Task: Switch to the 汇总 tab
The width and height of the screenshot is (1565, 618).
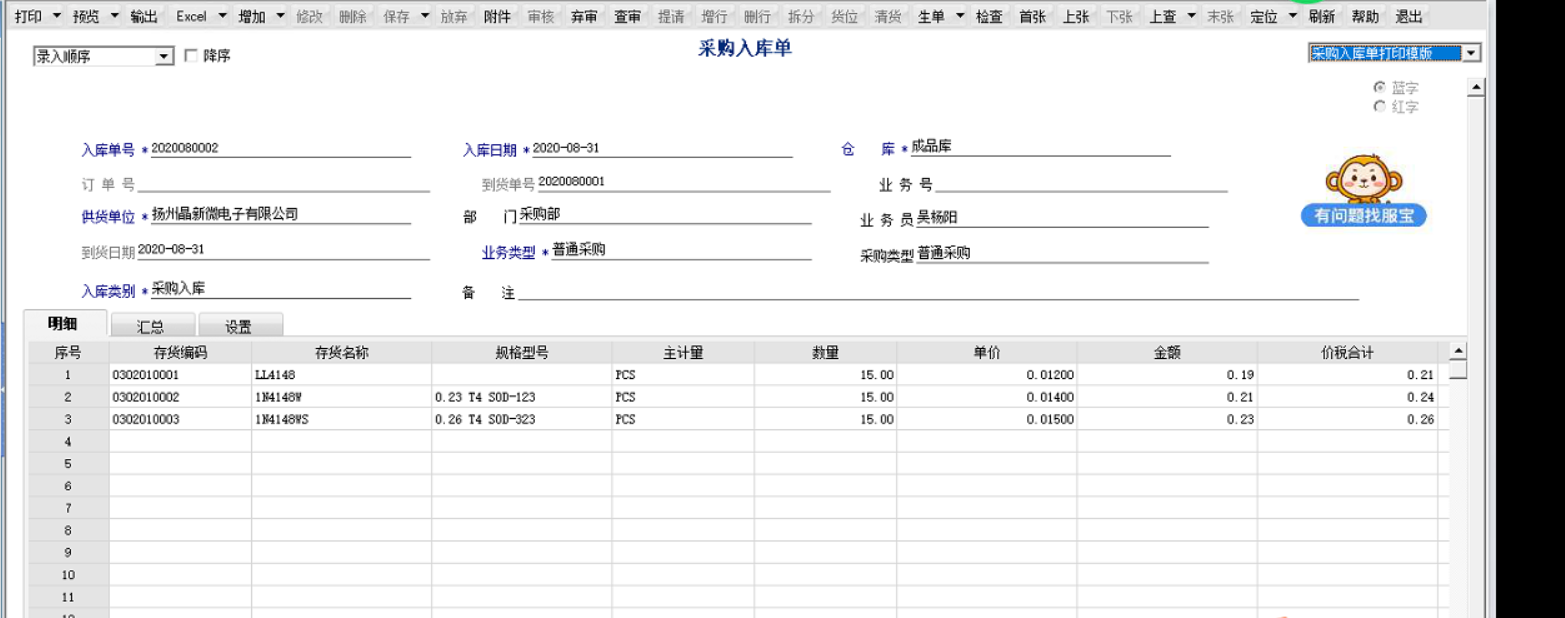Action: [x=151, y=326]
